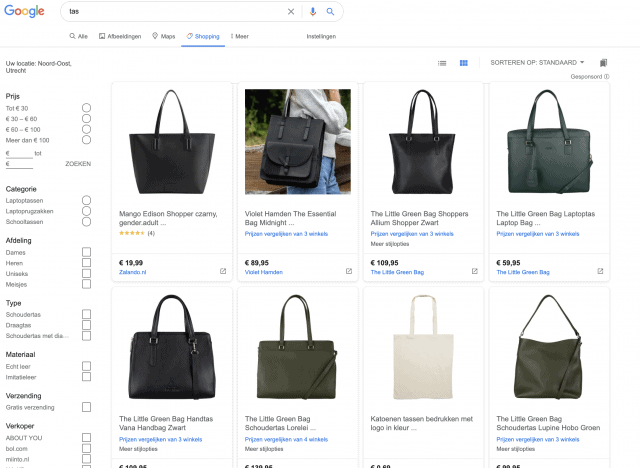This screenshot has height=468, width=640.
Task: Select price range € 30 – € 60
Action: click(x=86, y=118)
